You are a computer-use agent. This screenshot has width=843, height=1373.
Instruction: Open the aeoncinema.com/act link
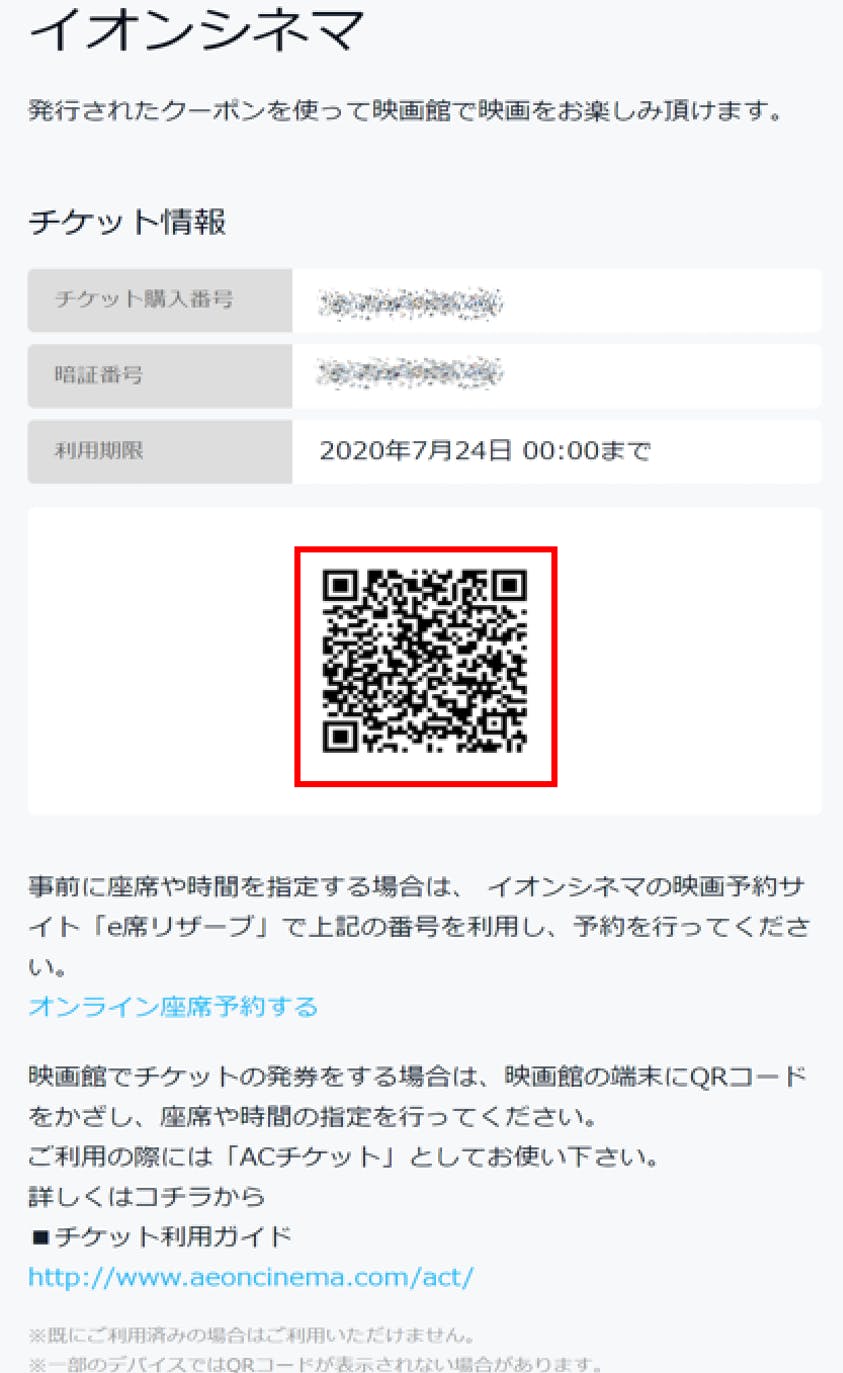[251, 1277]
